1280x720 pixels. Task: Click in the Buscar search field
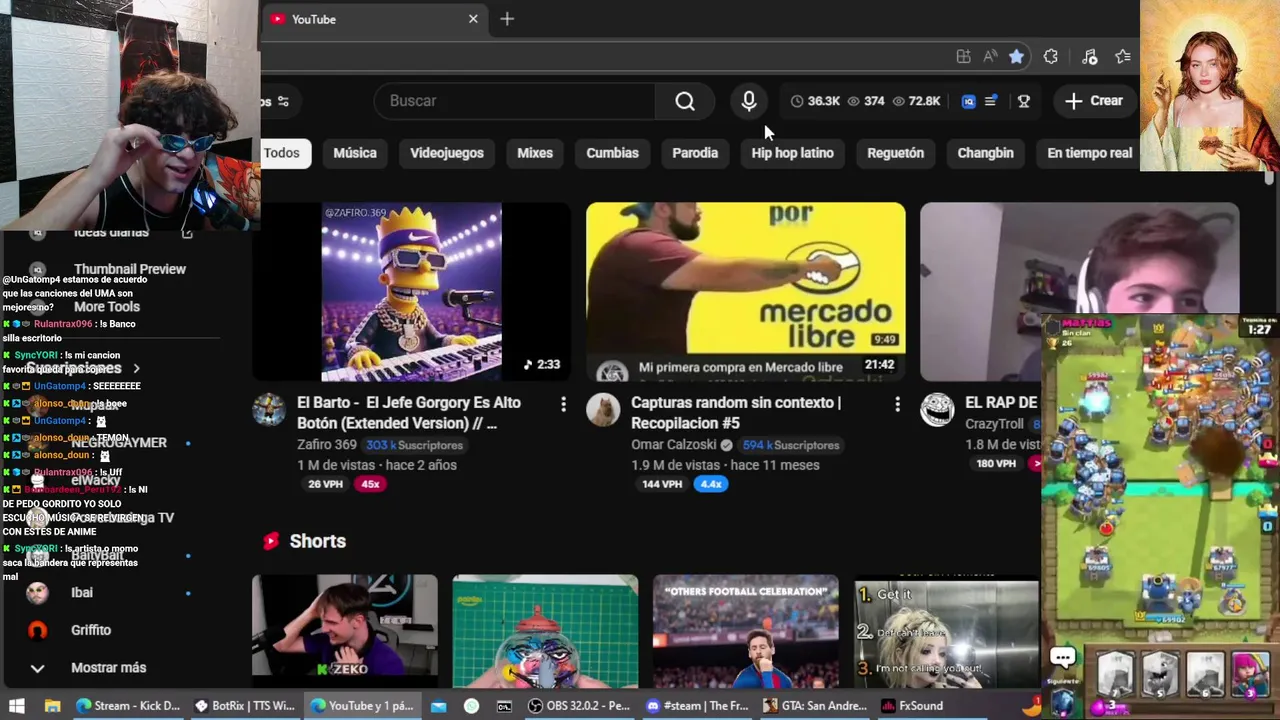tap(515, 101)
